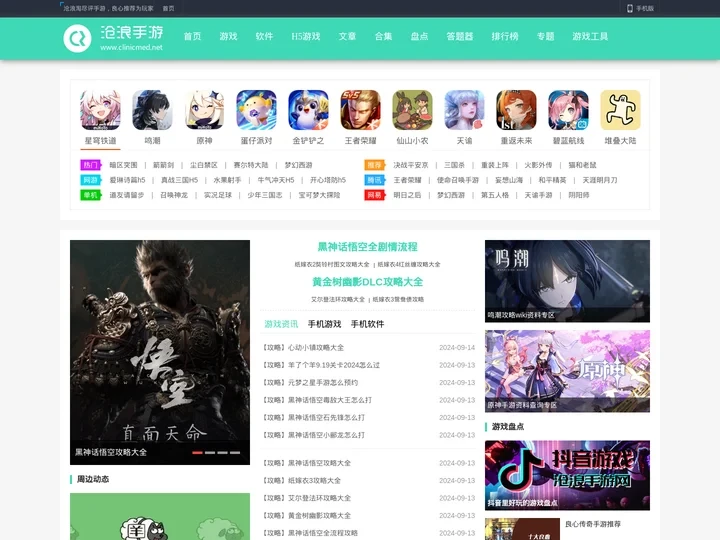Open the 游戏 navigation item

(x=228, y=36)
